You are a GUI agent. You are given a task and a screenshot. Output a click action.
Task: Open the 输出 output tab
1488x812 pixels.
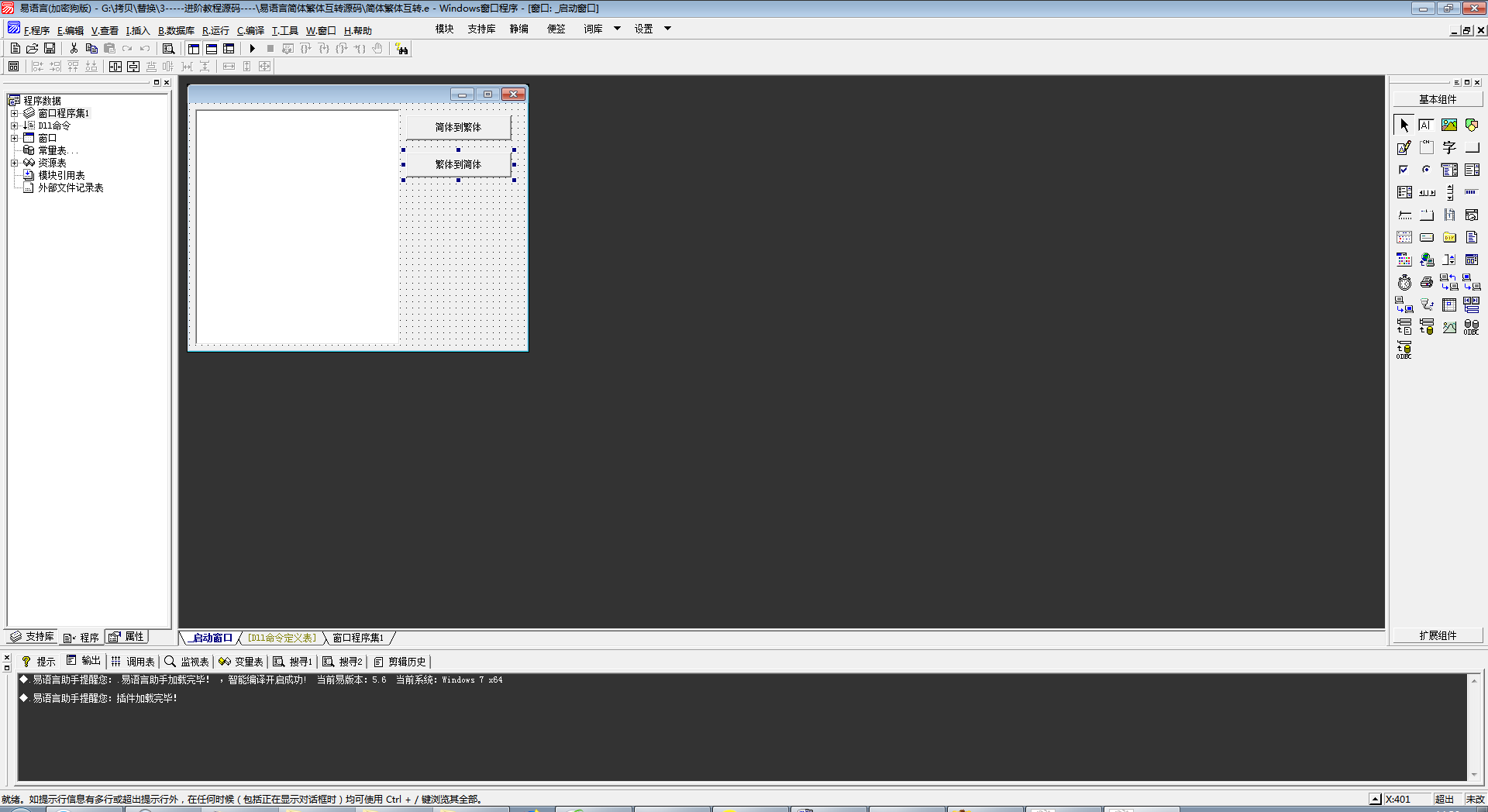click(84, 661)
